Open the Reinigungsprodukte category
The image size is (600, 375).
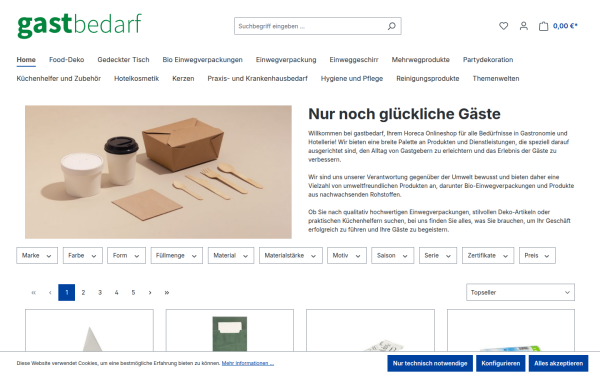point(428,78)
